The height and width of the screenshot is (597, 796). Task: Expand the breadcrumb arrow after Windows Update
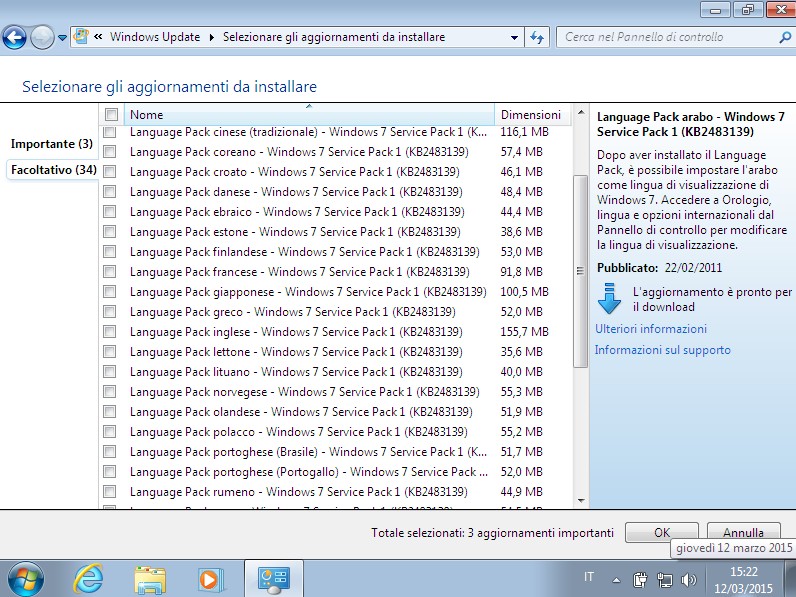212,37
